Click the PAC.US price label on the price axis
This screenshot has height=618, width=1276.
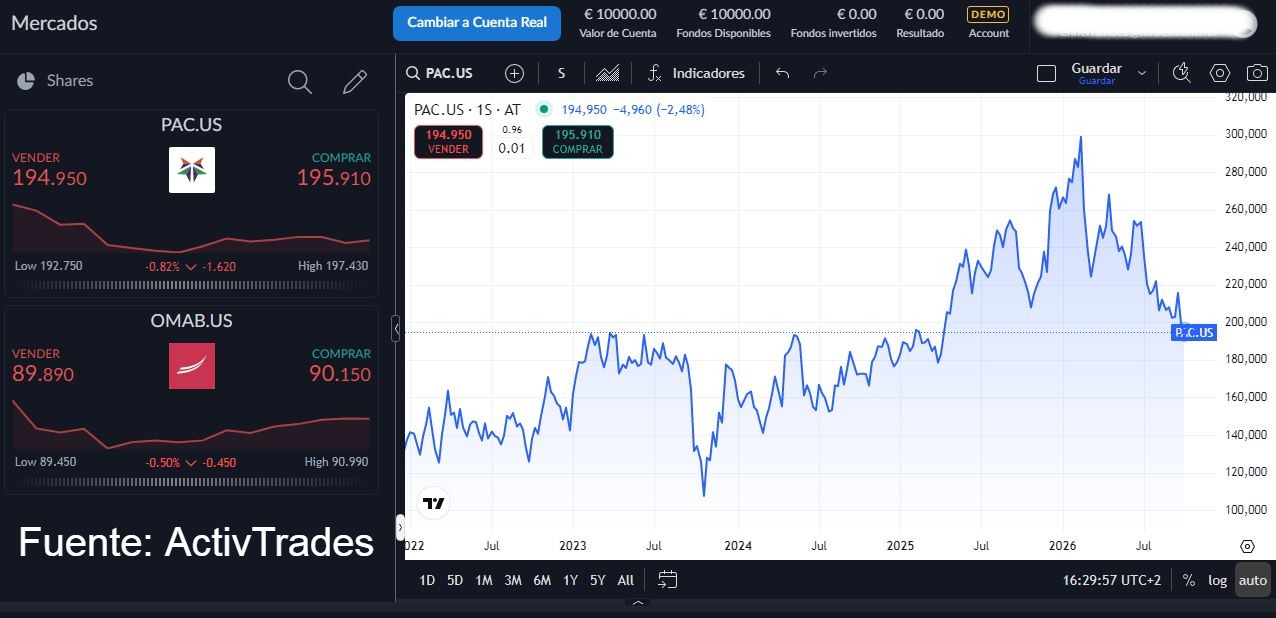(1194, 332)
